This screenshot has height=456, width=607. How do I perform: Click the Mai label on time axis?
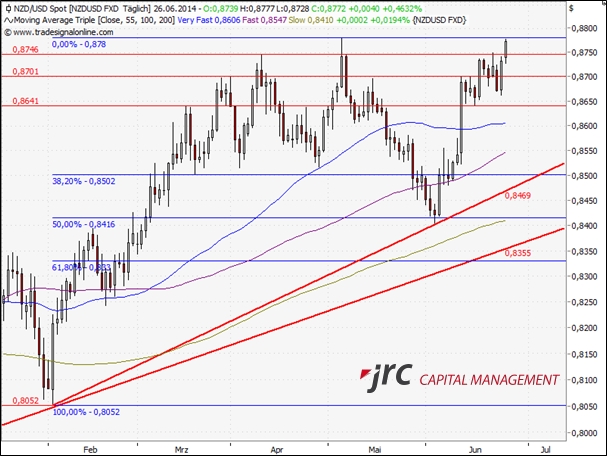376,450
